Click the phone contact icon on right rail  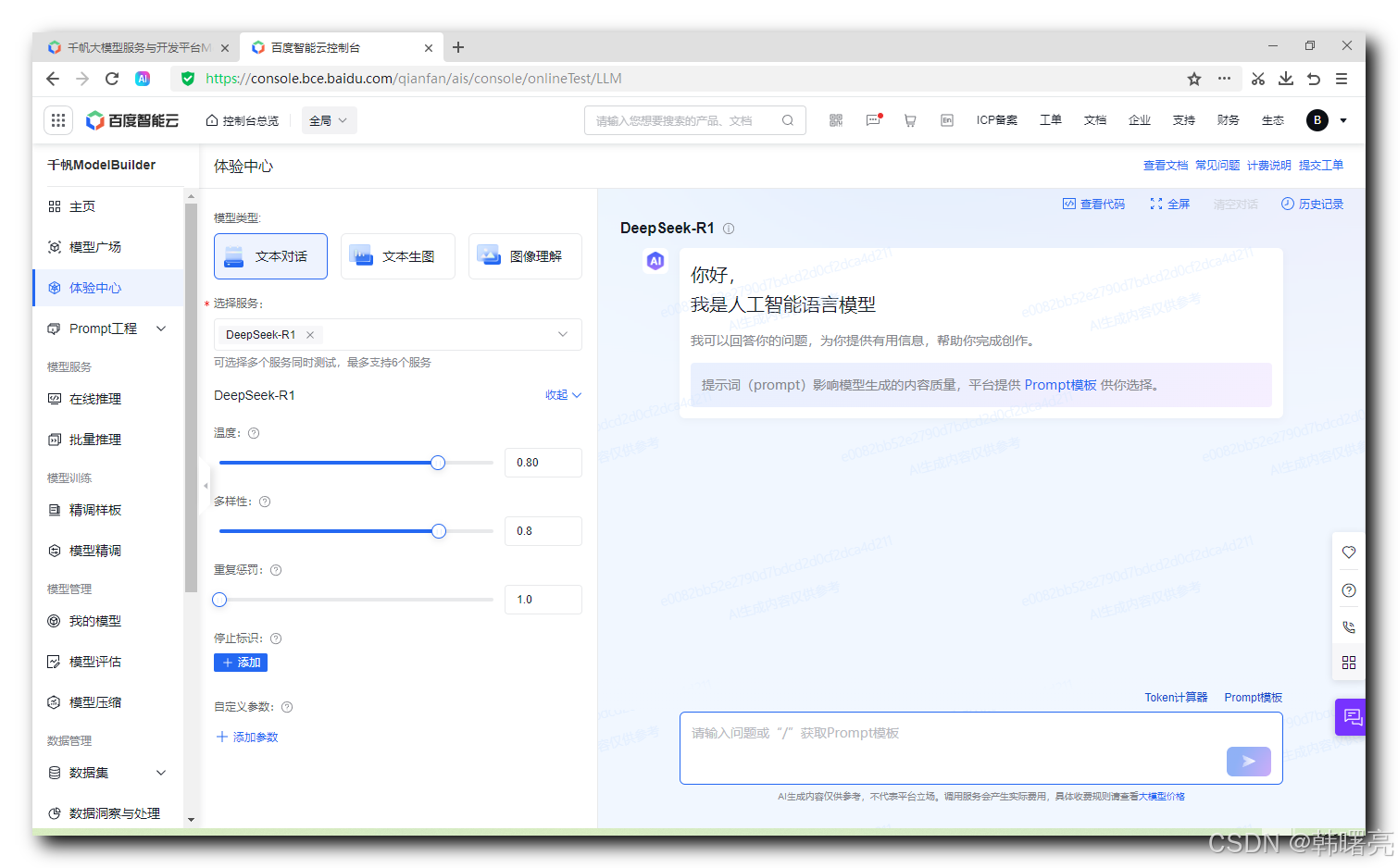point(1349,626)
